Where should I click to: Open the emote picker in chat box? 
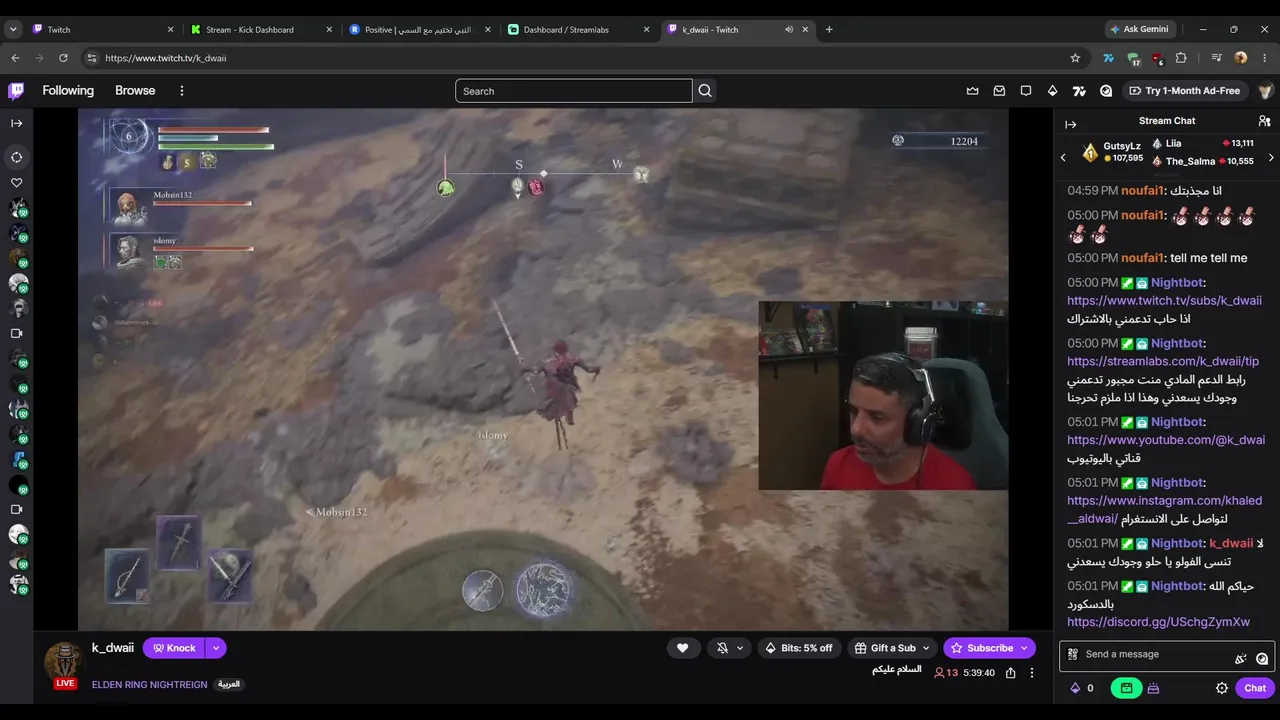(1262, 658)
